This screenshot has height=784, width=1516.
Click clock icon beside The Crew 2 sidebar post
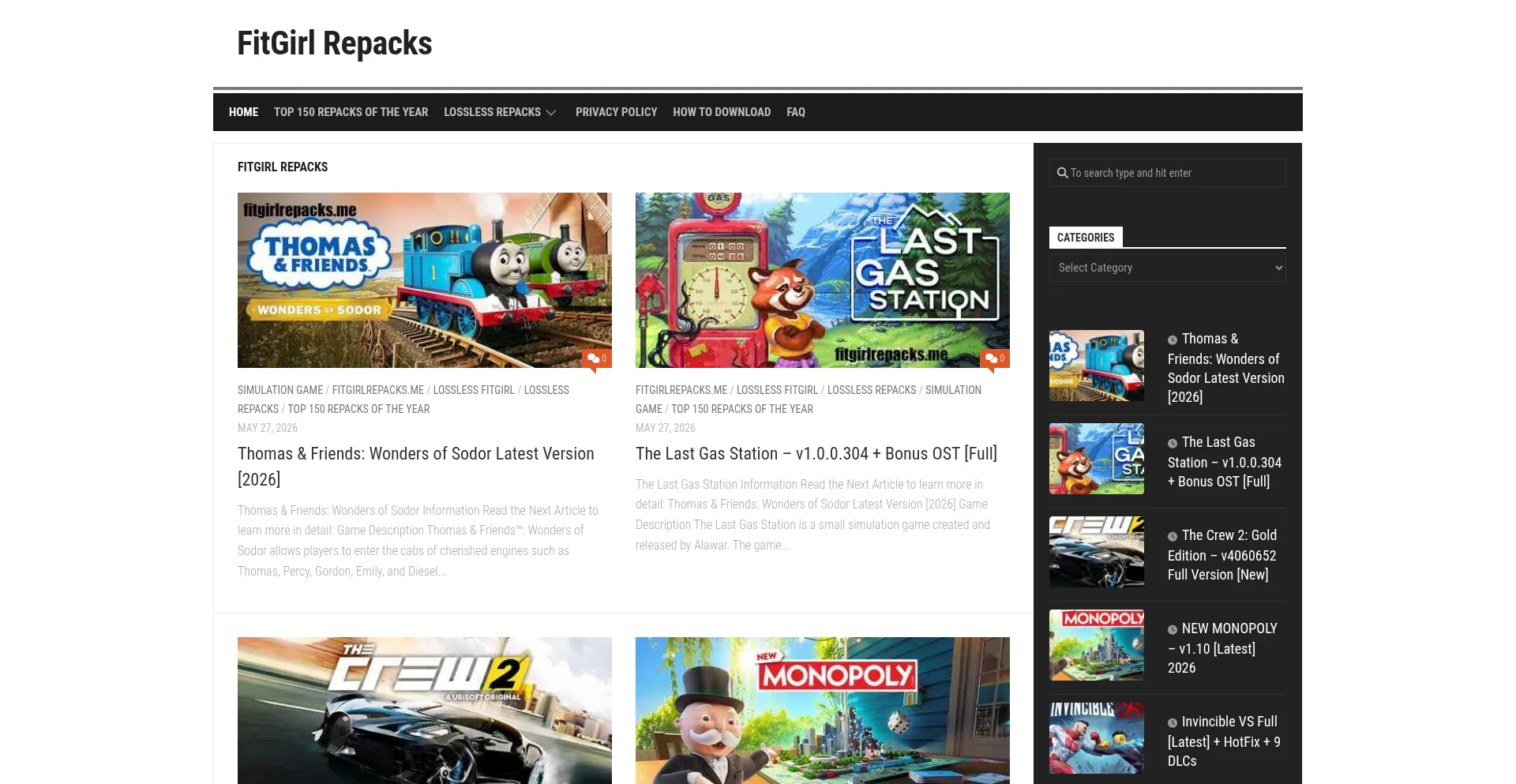point(1173,536)
